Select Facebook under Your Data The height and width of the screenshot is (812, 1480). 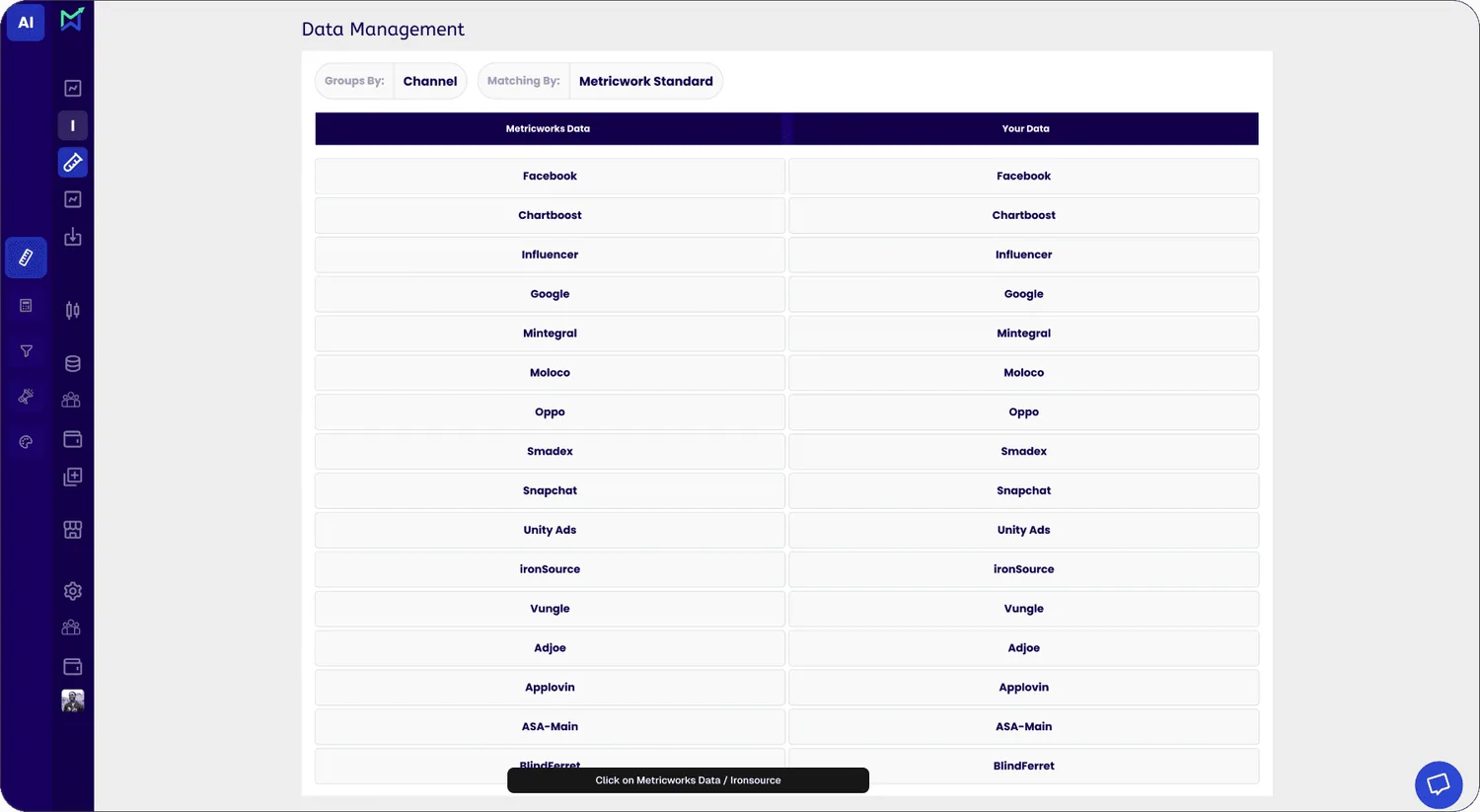1023,176
